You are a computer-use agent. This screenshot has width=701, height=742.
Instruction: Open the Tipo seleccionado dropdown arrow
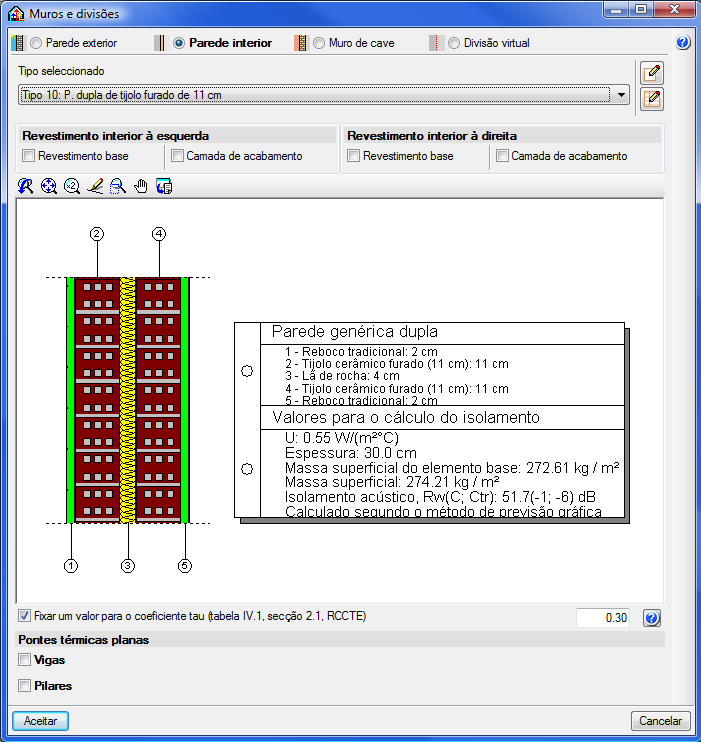coord(621,95)
